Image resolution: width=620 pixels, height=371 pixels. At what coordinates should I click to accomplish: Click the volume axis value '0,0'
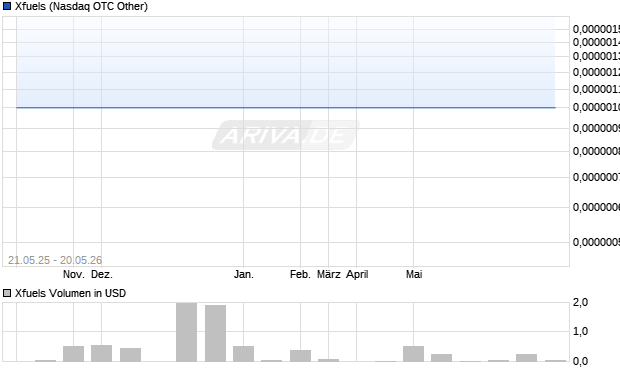(580, 361)
